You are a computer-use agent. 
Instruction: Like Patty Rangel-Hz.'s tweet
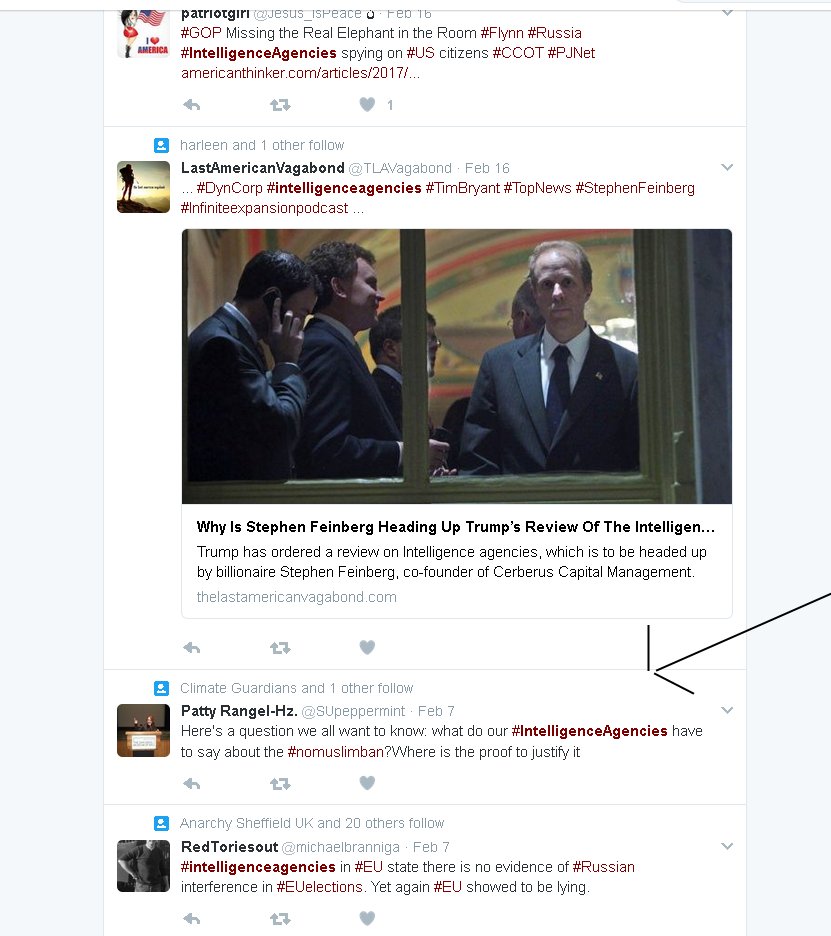pos(367,783)
